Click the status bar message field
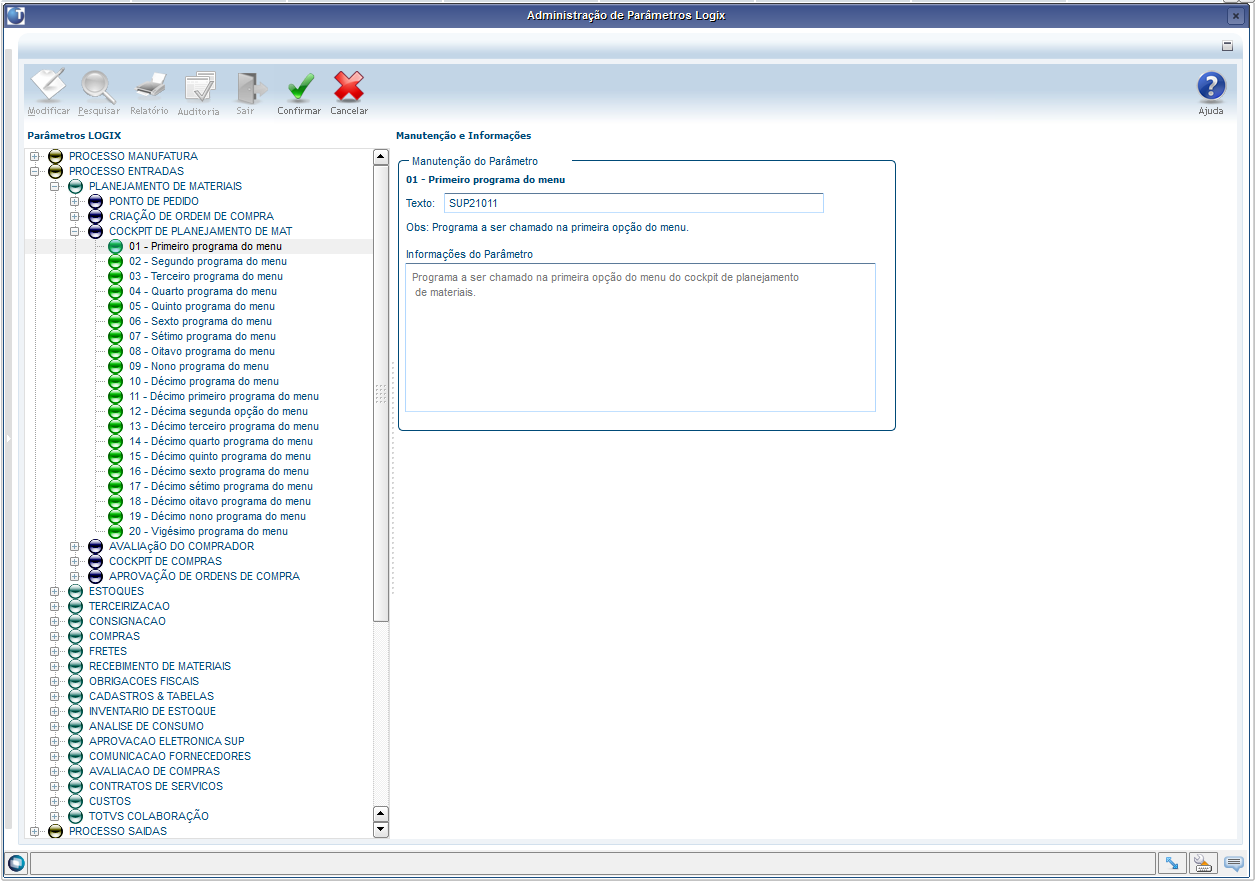 [x=591, y=863]
